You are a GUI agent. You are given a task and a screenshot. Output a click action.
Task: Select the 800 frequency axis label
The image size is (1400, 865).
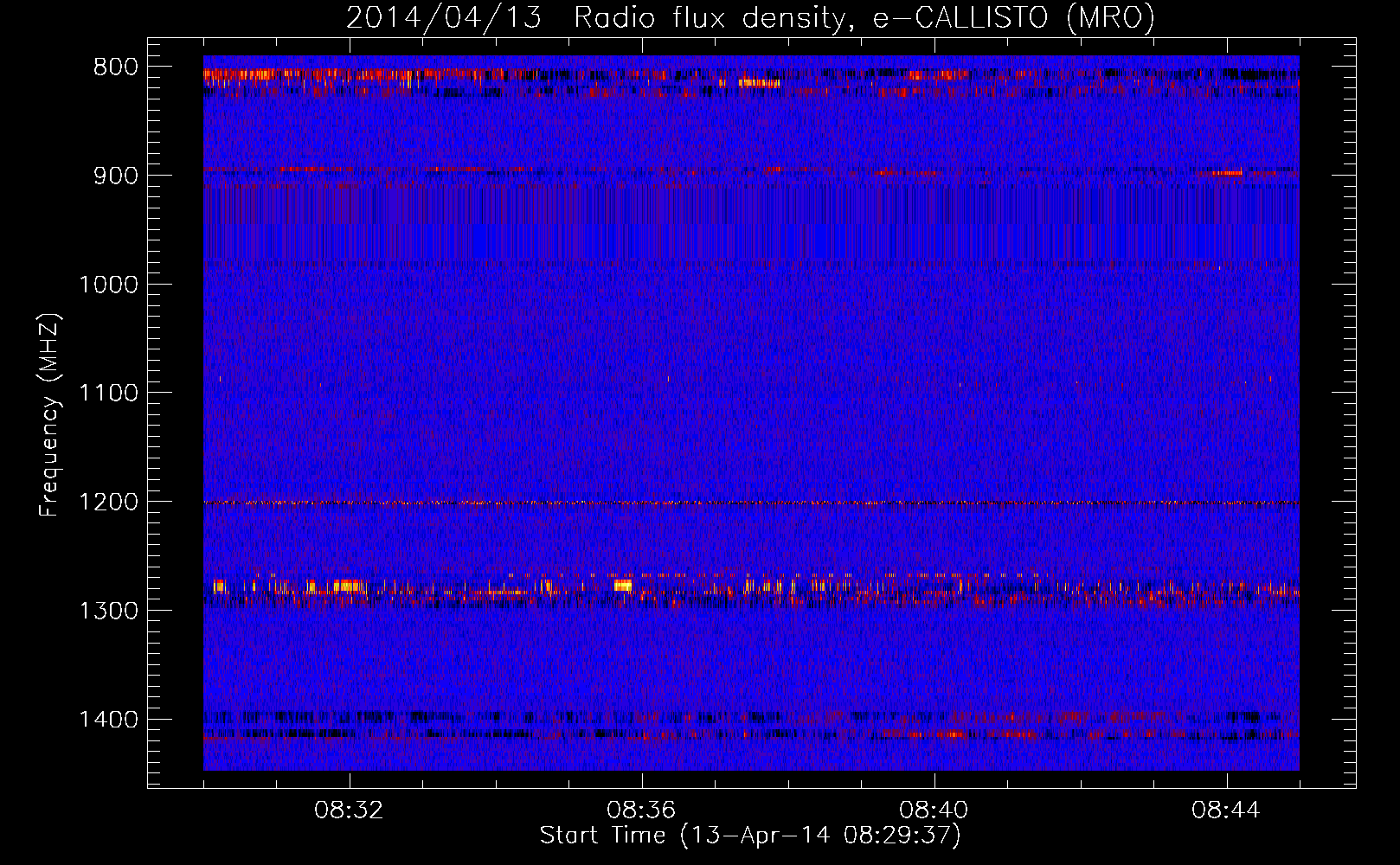pyautogui.click(x=116, y=67)
